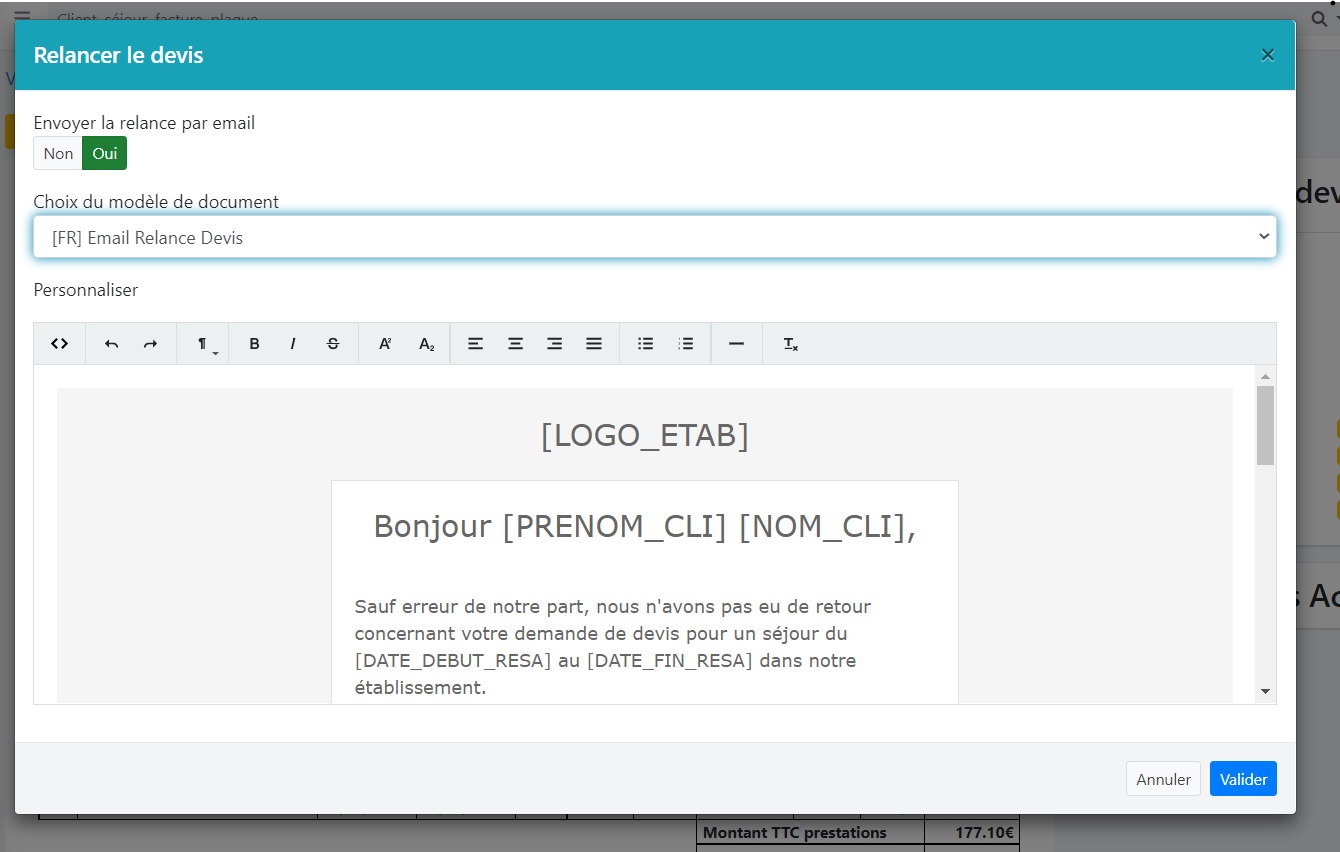Align text to the left
Viewport: 1340px width, 852px height.
point(476,344)
